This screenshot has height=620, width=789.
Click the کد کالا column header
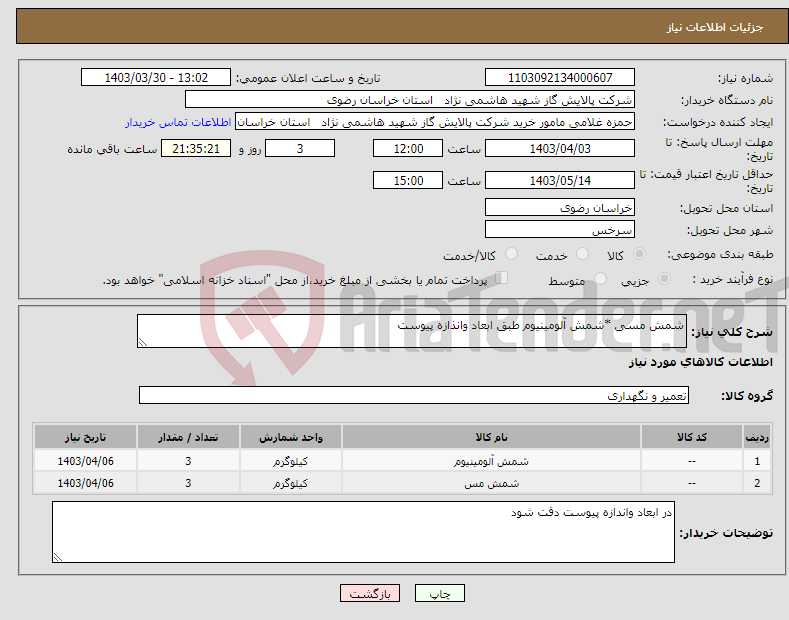point(692,437)
